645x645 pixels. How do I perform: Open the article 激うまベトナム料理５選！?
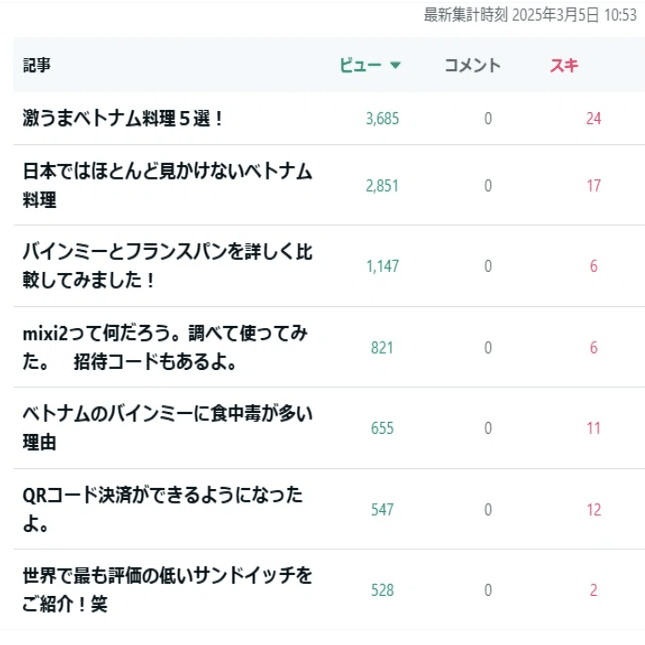pyautogui.click(x=123, y=118)
